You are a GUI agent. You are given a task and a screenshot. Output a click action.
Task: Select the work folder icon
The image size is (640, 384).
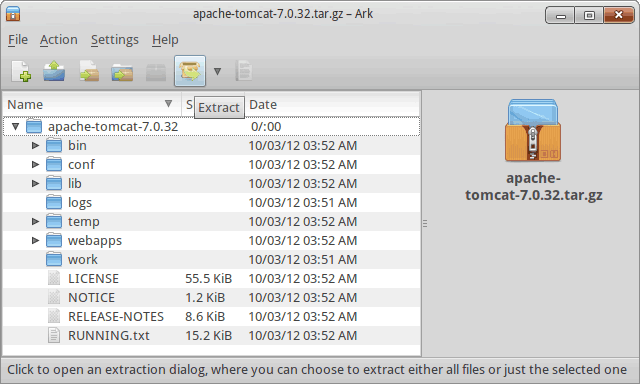point(54,259)
